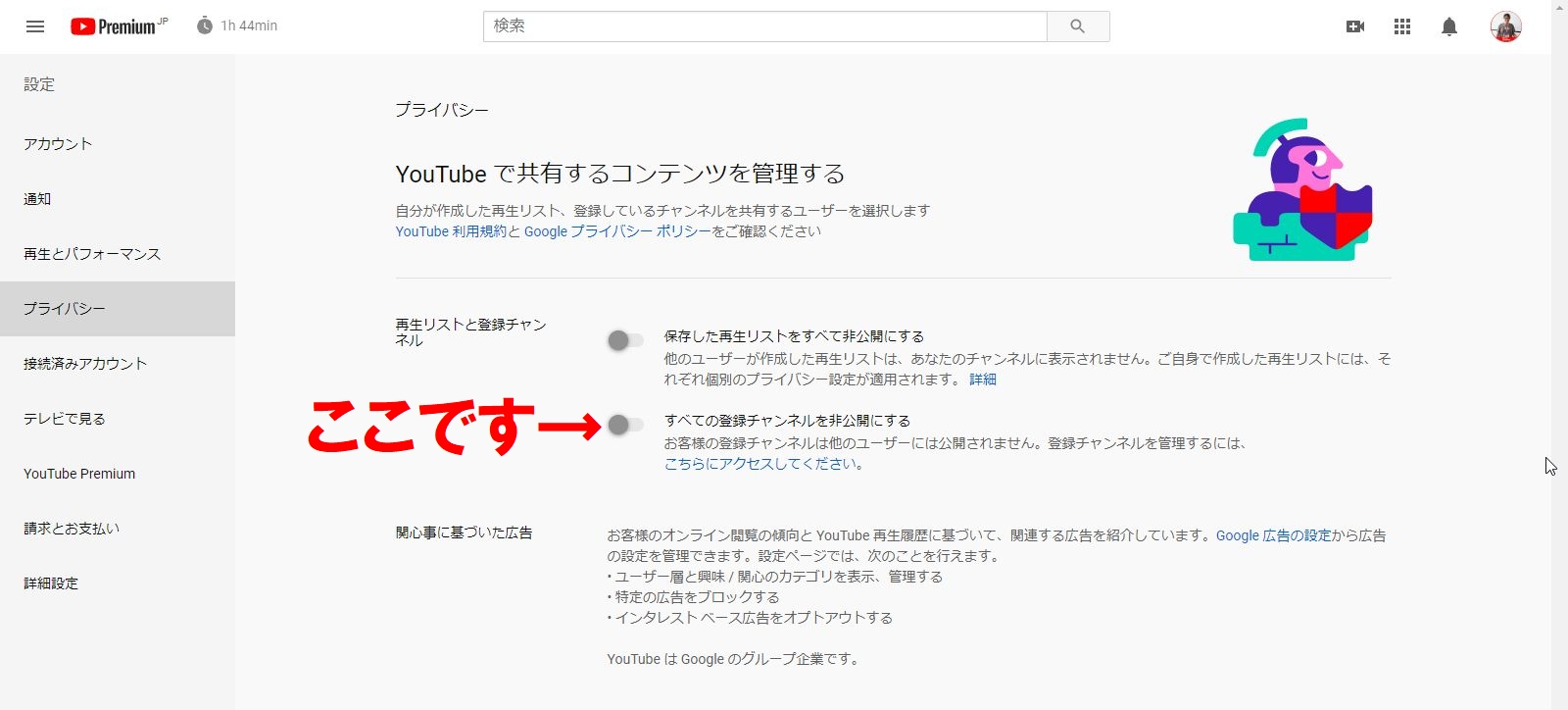Toggle 保存した再生リストをすべて非公開にする switch
The image size is (1568, 710).
pyautogui.click(x=625, y=340)
